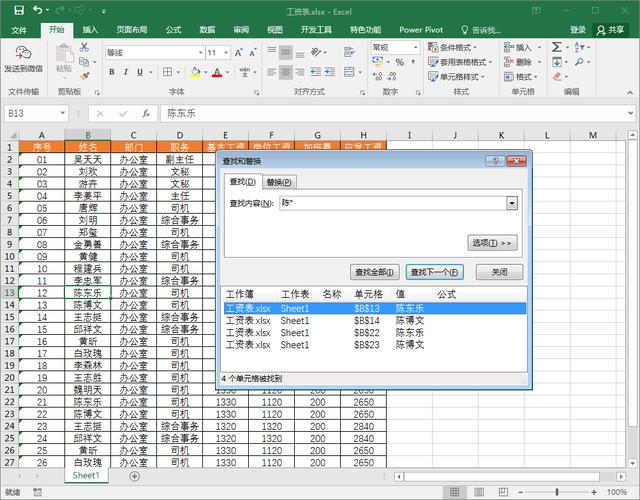Switch to Page Layout view icon

pos(479,492)
